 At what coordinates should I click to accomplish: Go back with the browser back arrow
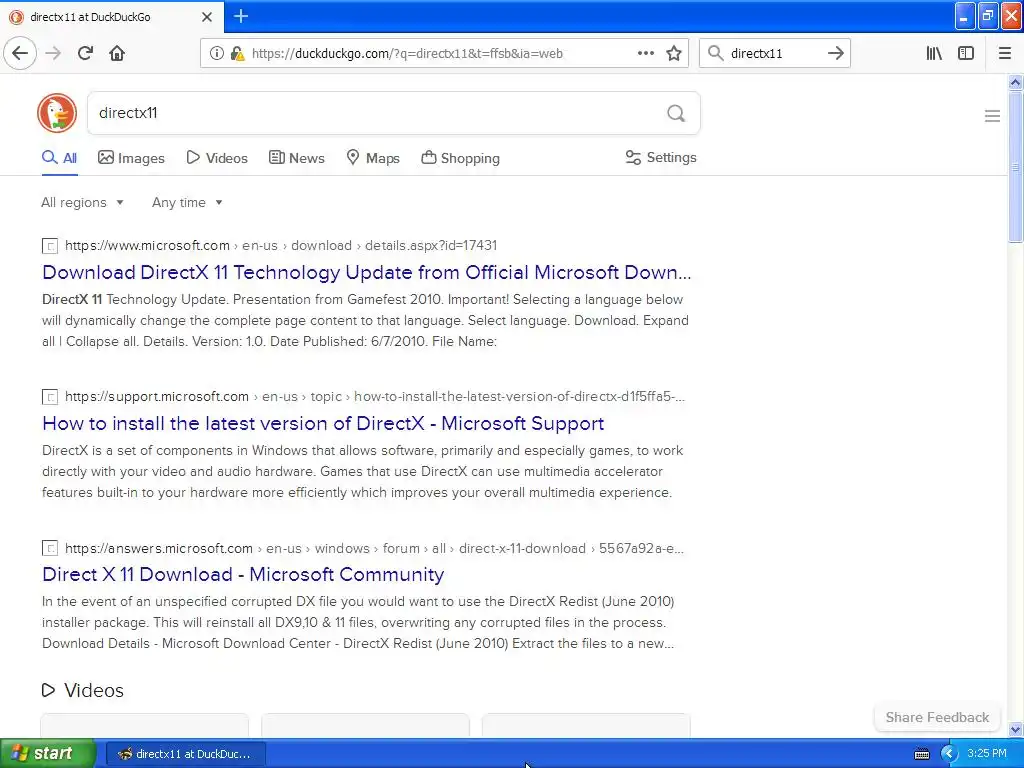(20, 53)
